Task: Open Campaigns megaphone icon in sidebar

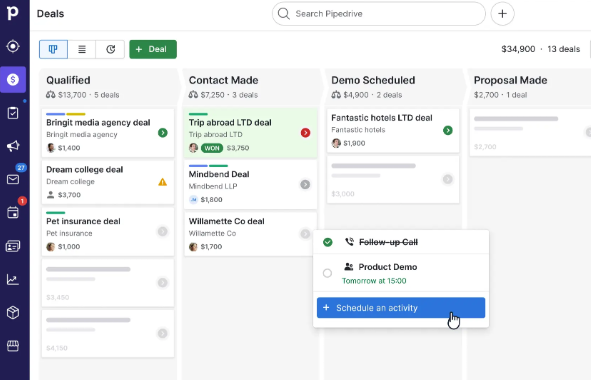Action: [13, 146]
